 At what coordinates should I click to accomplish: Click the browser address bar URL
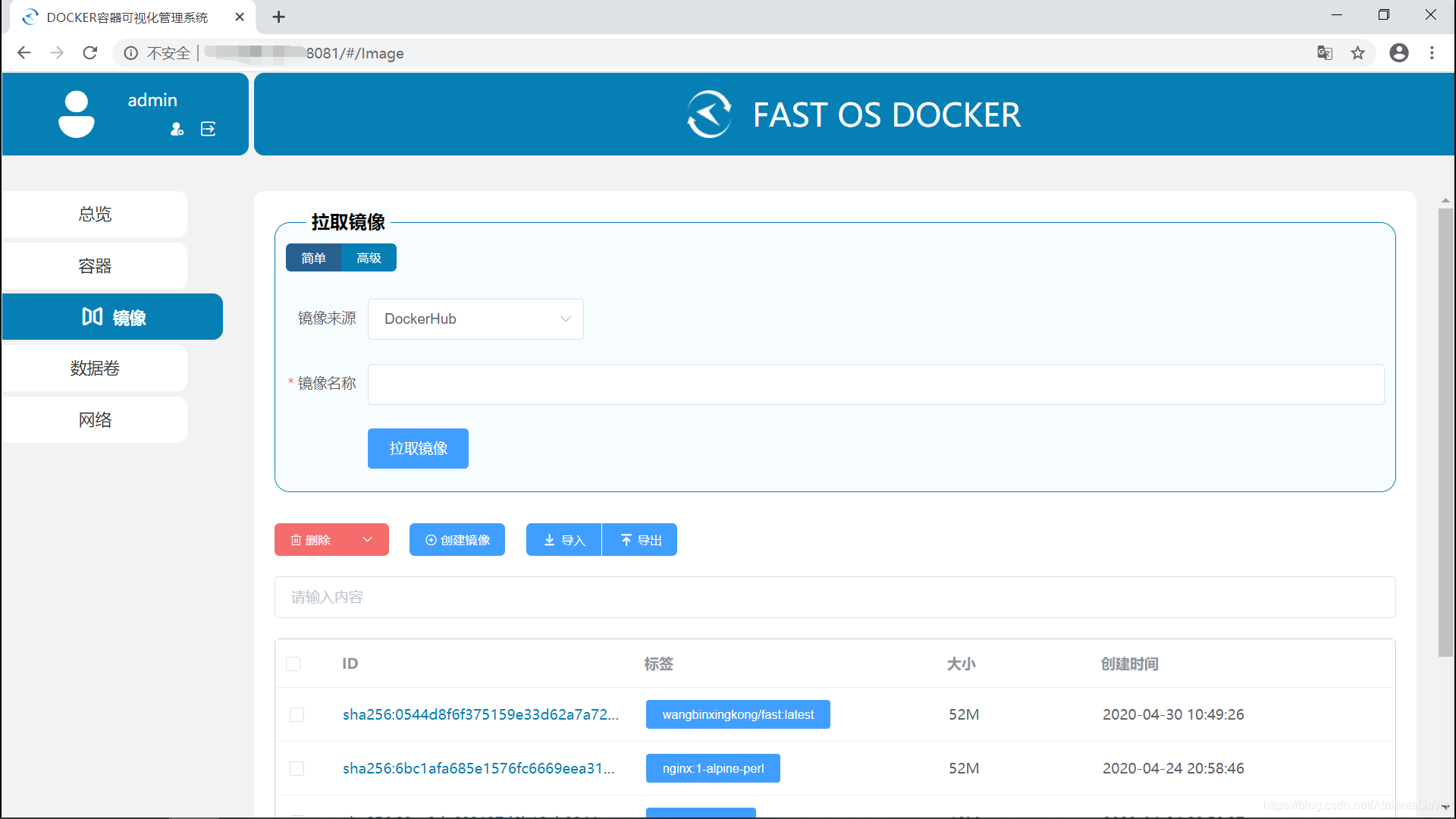click(x=355, y=53)
